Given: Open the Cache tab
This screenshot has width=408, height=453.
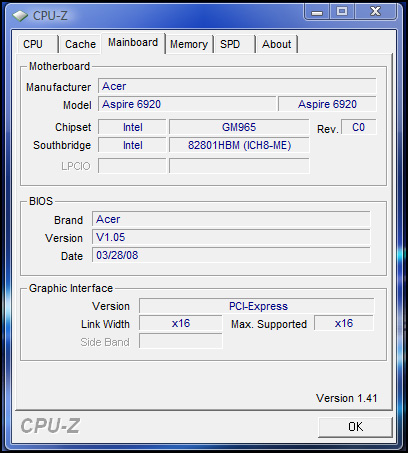Looking at the screenshot, I should coord(80,44).
